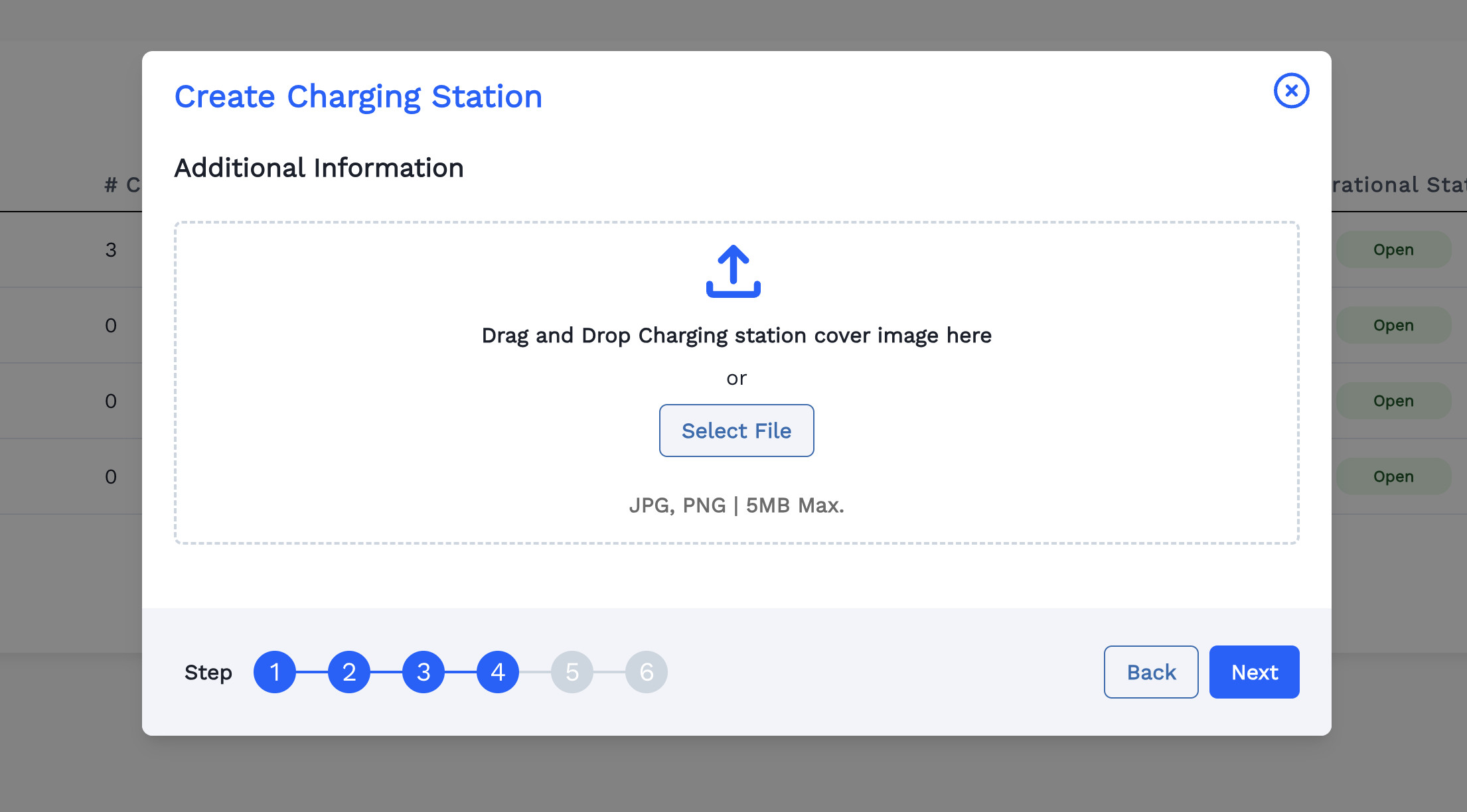Click the Open status badge in third row
This screenshot has height=812, width=1467.
(1393, 401)
